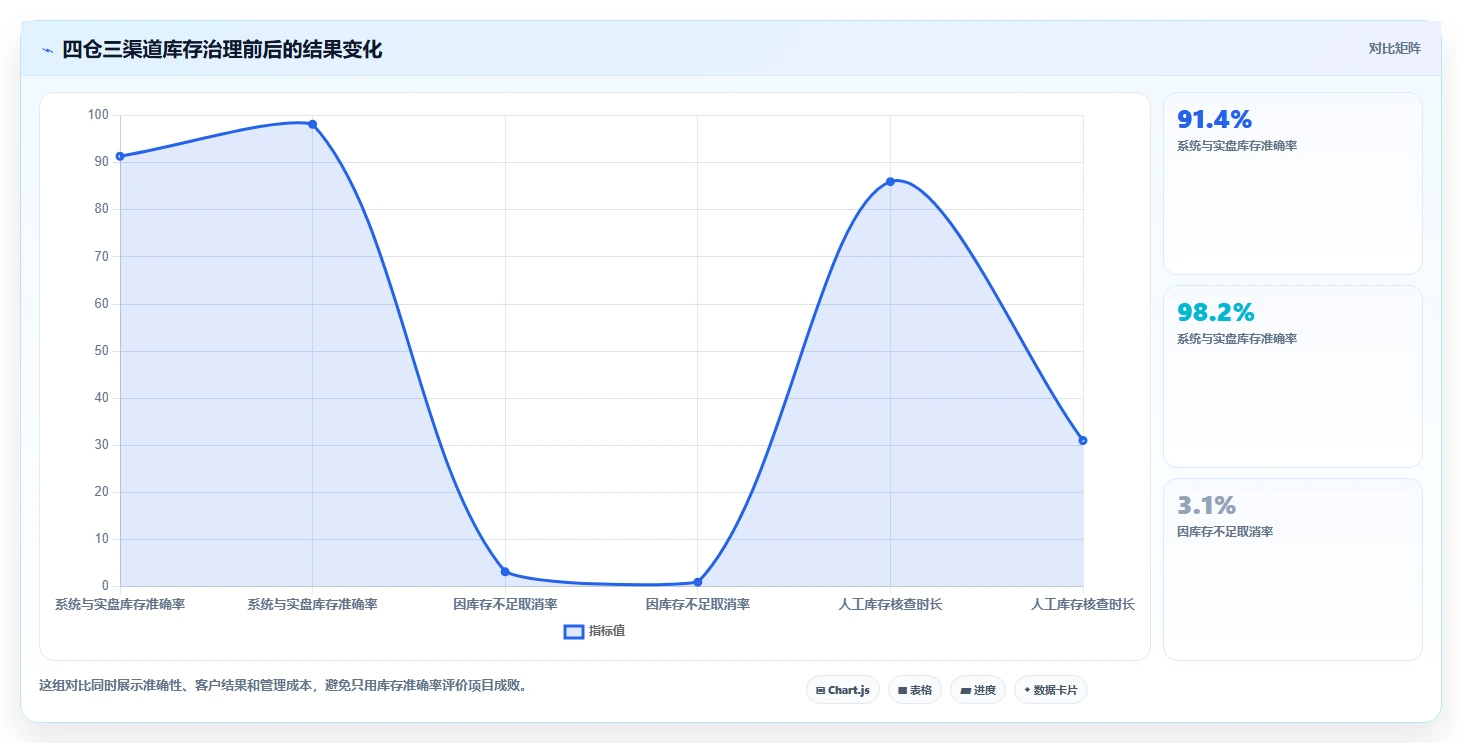Click the legend color box for 指标值
The height and width of the screenshot is (743, 1462).
coord(574,631)
